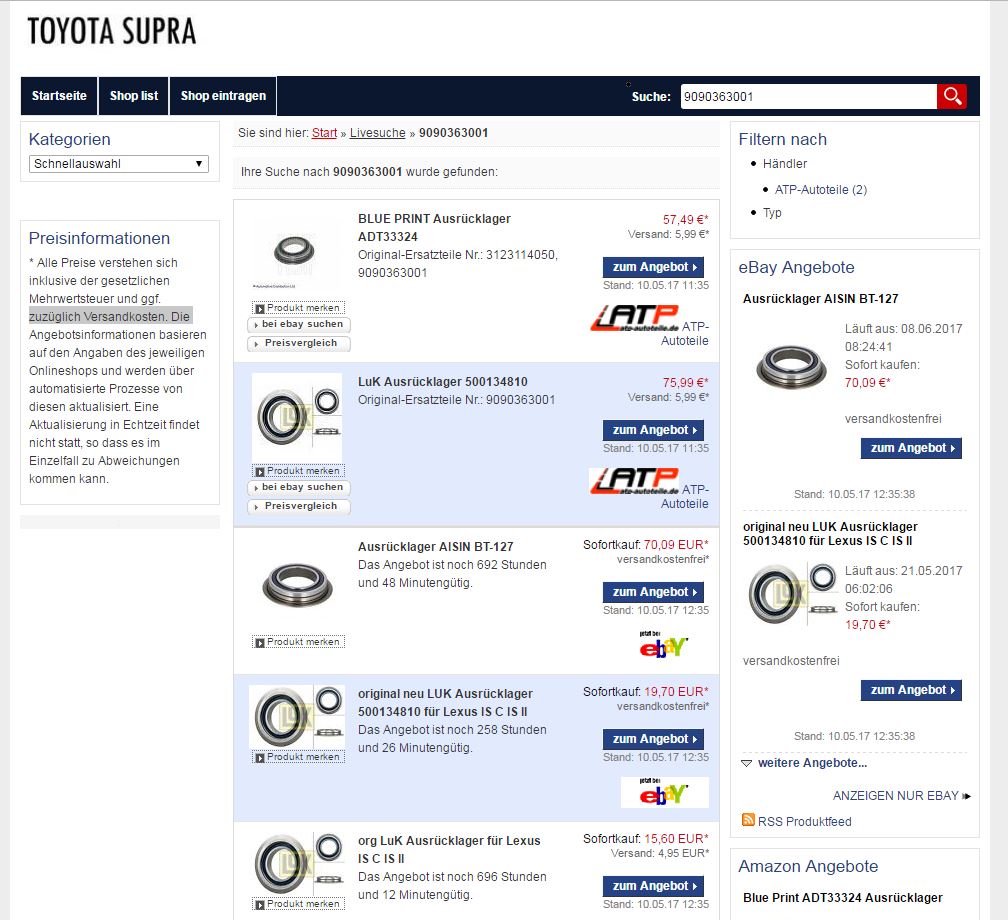Screen dimensions: 1008x920
Task: Open the AISIN BT-127 product image in results
Action: [x=297, y=584]
